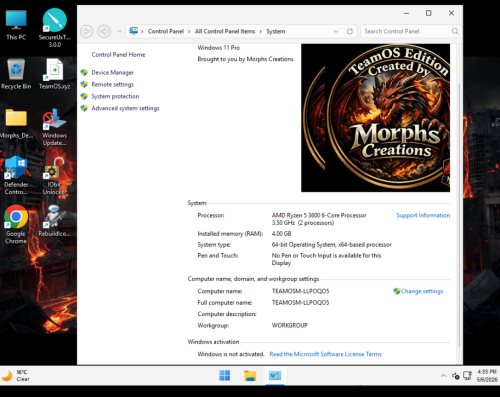
Task: Click Change settings link
Action: coord(422,291)
